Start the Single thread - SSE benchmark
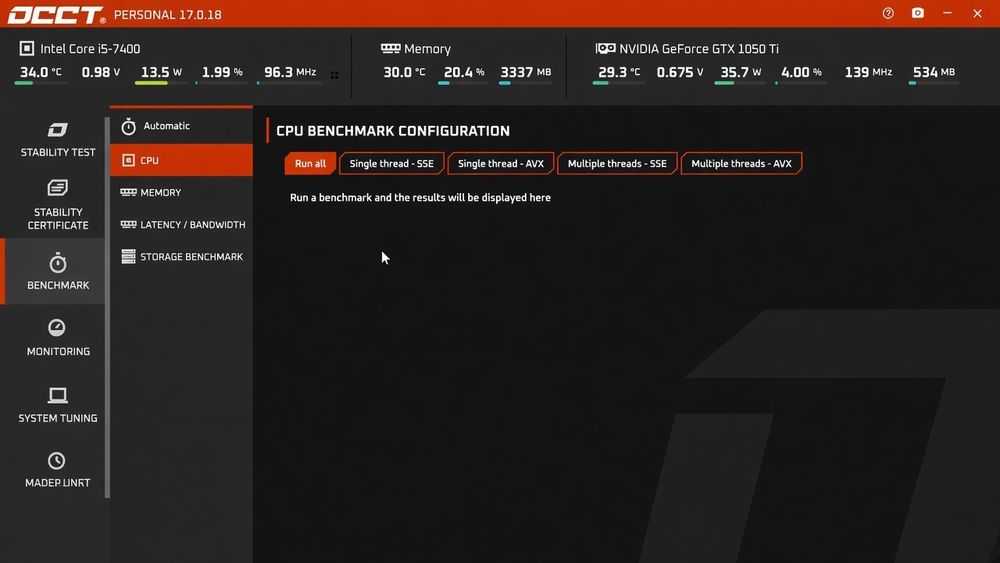This screenshot has height=563, width=1000. click(392, 163)
